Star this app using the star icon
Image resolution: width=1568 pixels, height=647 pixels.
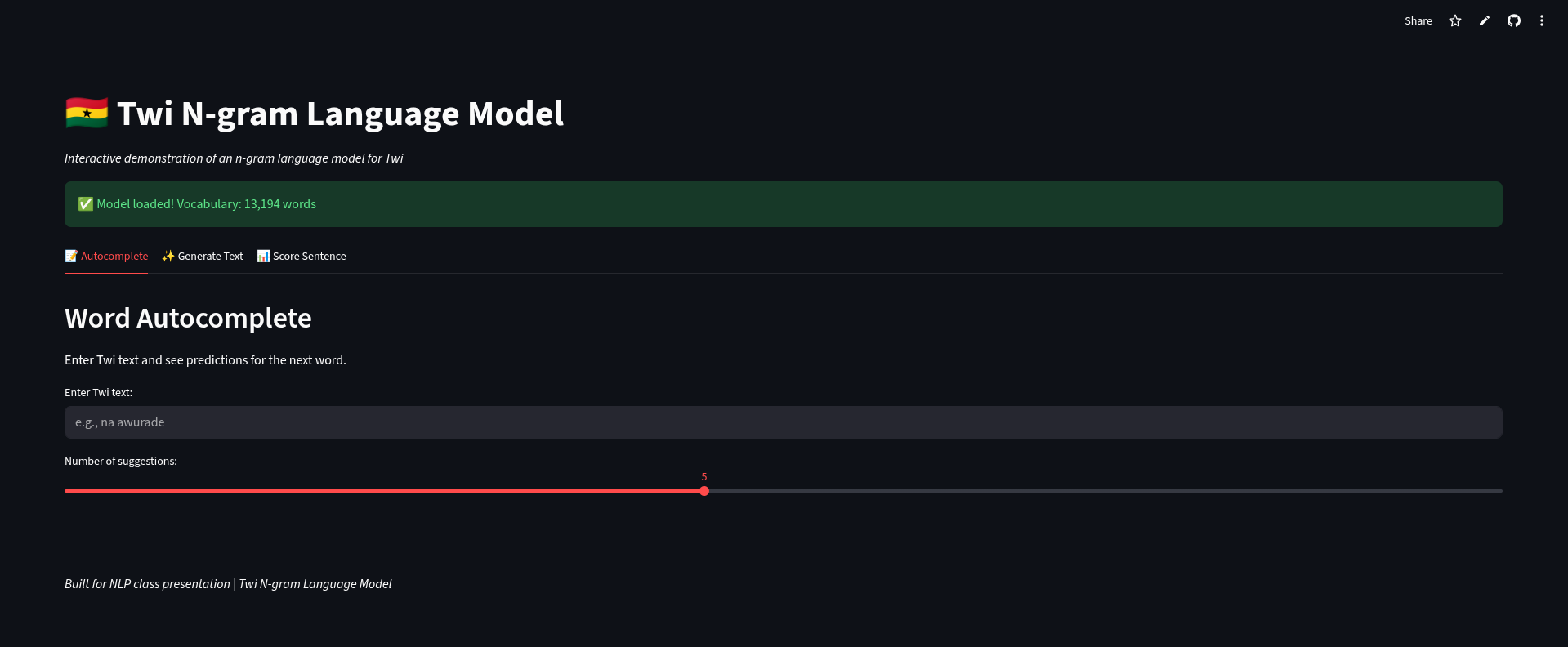click(1455, 20)
